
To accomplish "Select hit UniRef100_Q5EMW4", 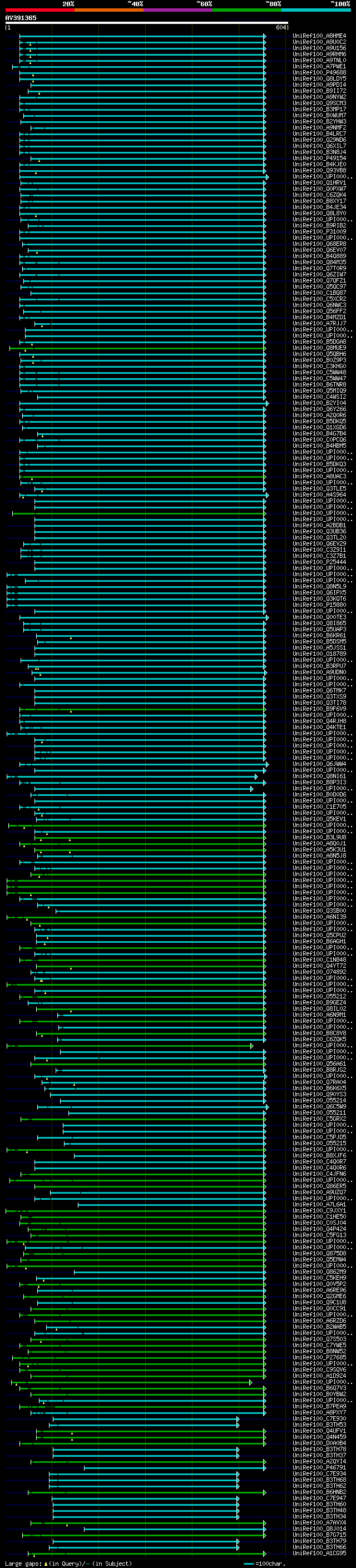I will pos(319,1259).
